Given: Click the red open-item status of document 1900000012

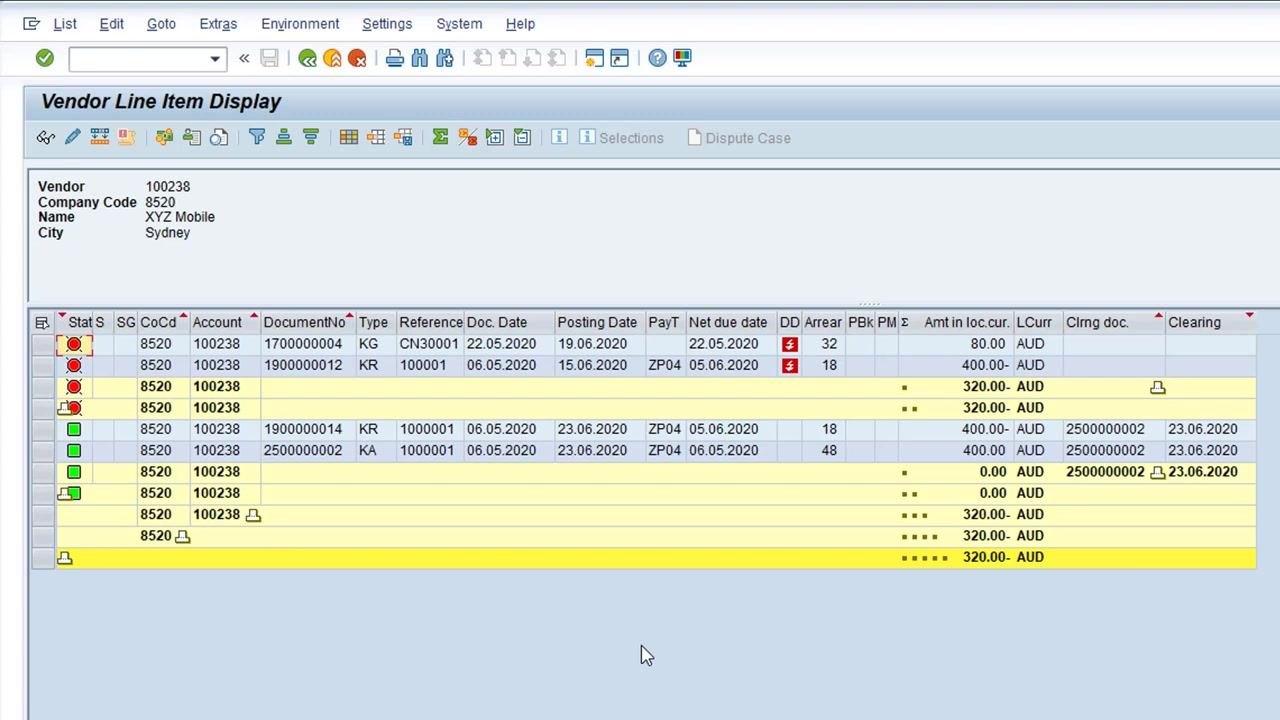Looking at the screenshot, I should coord(74,366).
